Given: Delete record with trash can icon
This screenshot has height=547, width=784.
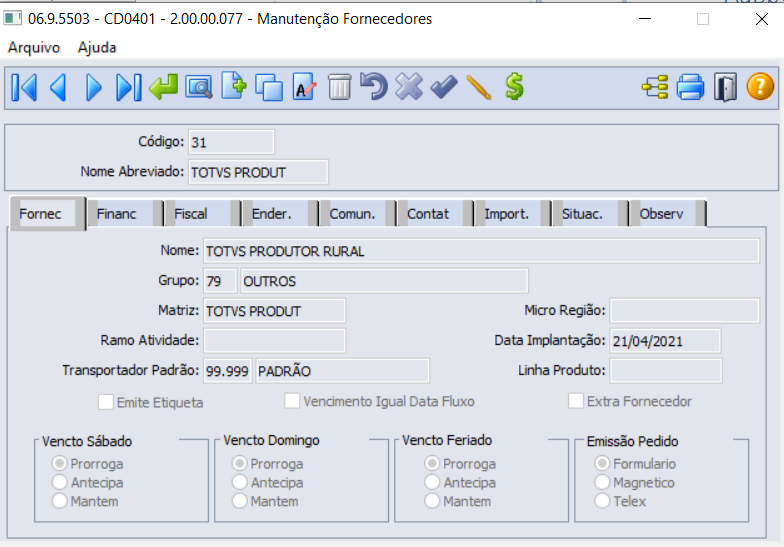Looking at the screenshot, I should coord(340,87).
